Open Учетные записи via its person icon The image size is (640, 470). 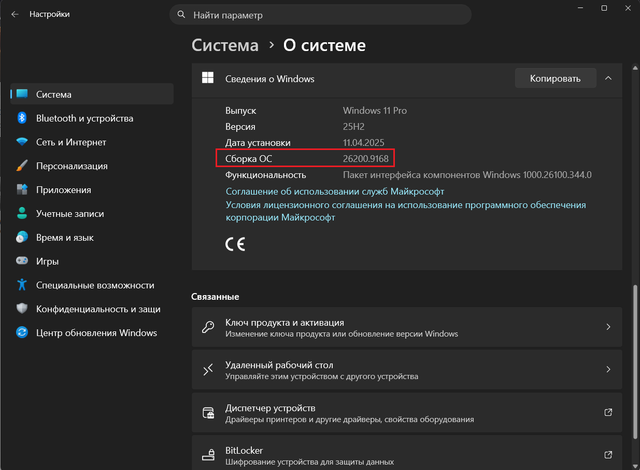(x=22, y=213)
